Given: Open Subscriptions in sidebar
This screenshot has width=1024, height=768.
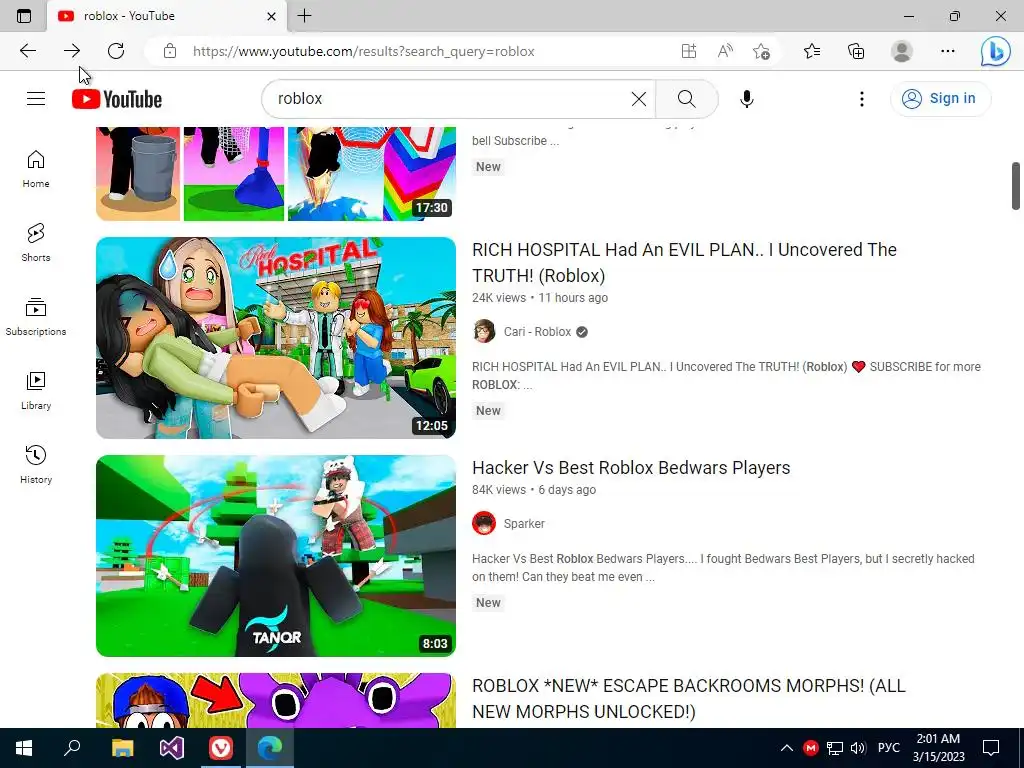Looking at the screenshot, I should tap(36, 317).
